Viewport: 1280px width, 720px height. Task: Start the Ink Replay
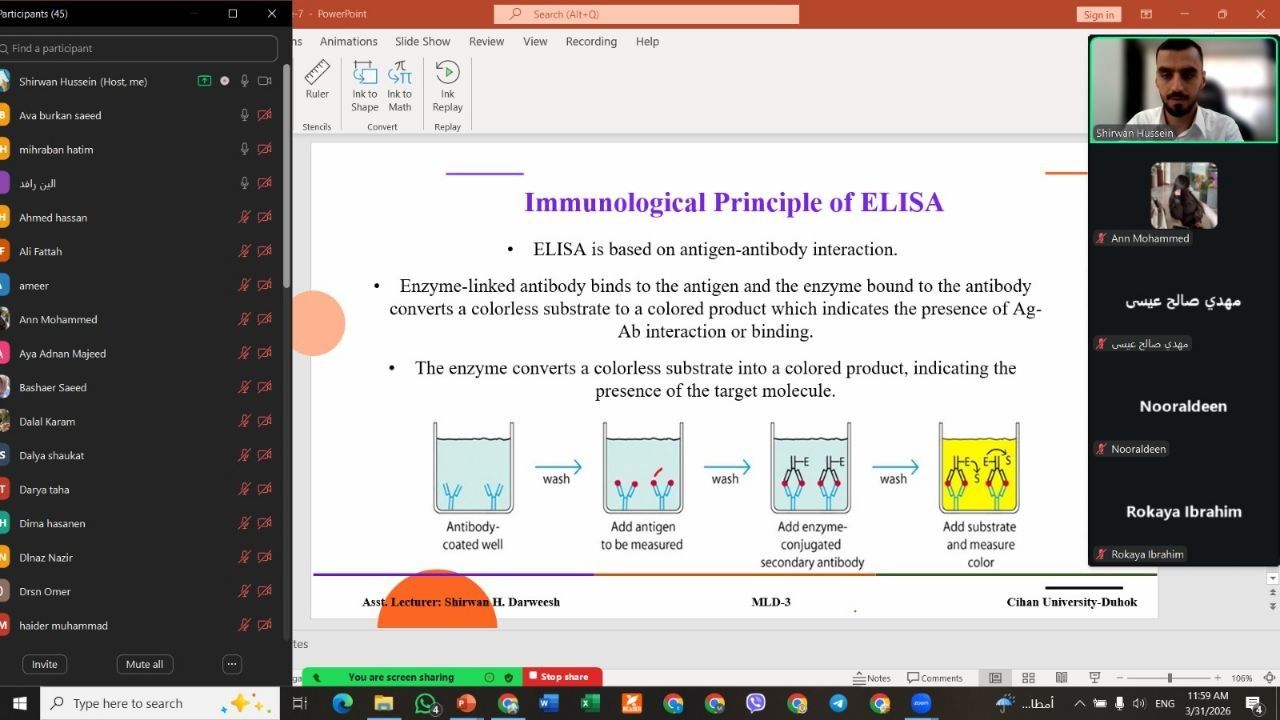pos(447,84)
